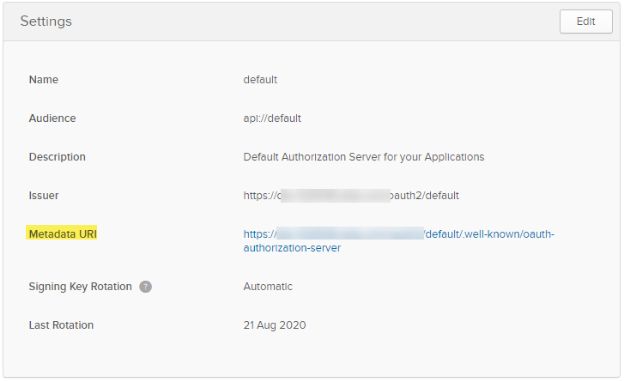Click the blurred portion of Metadata URI link
Viewport: 624px width, 381px height.
[x=350, y=234]
